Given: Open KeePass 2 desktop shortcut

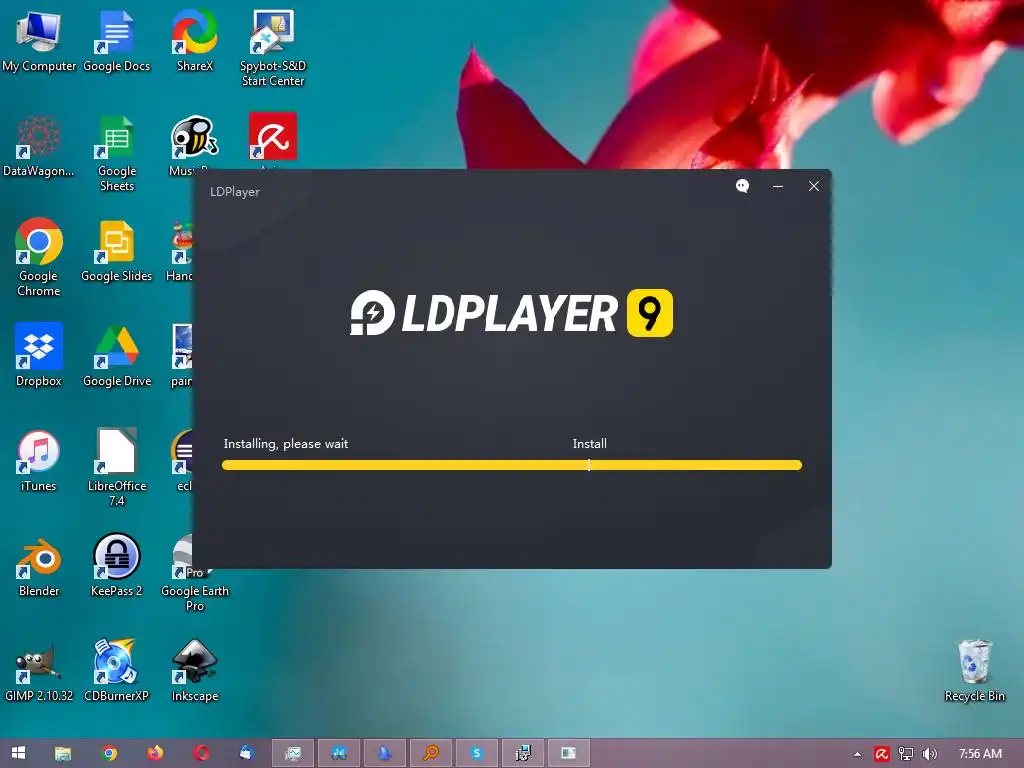Looking at the screenshot, I should coord(116,566).
